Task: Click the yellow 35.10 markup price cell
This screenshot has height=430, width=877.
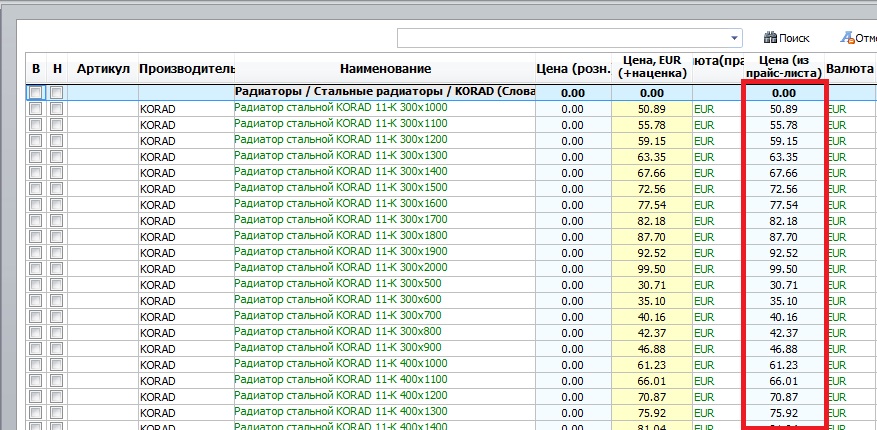Action: [x=652, y=301]
